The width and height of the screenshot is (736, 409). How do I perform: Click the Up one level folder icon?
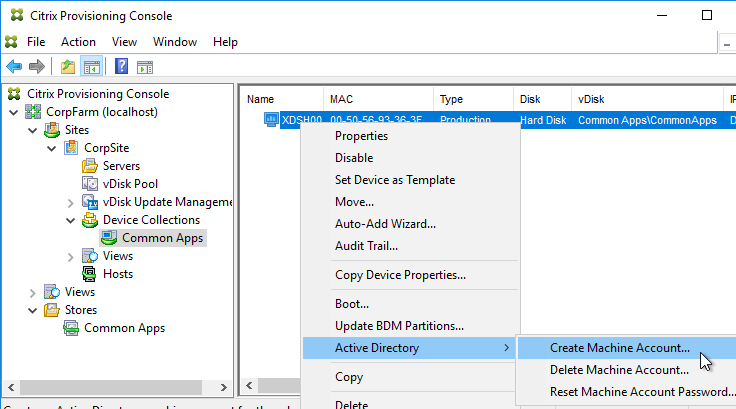point(68,67)
